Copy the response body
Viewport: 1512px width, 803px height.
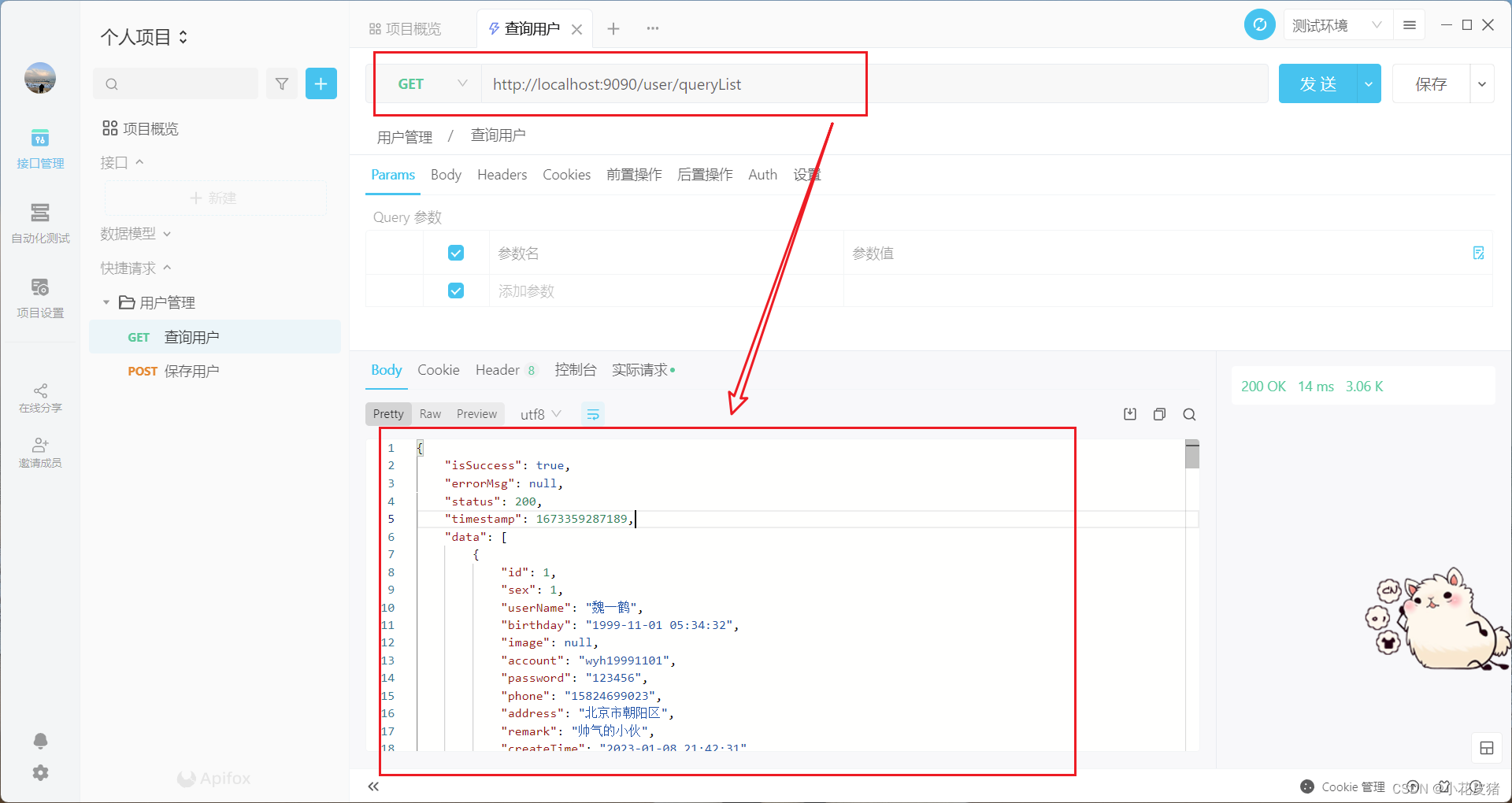click(1159, 413)
